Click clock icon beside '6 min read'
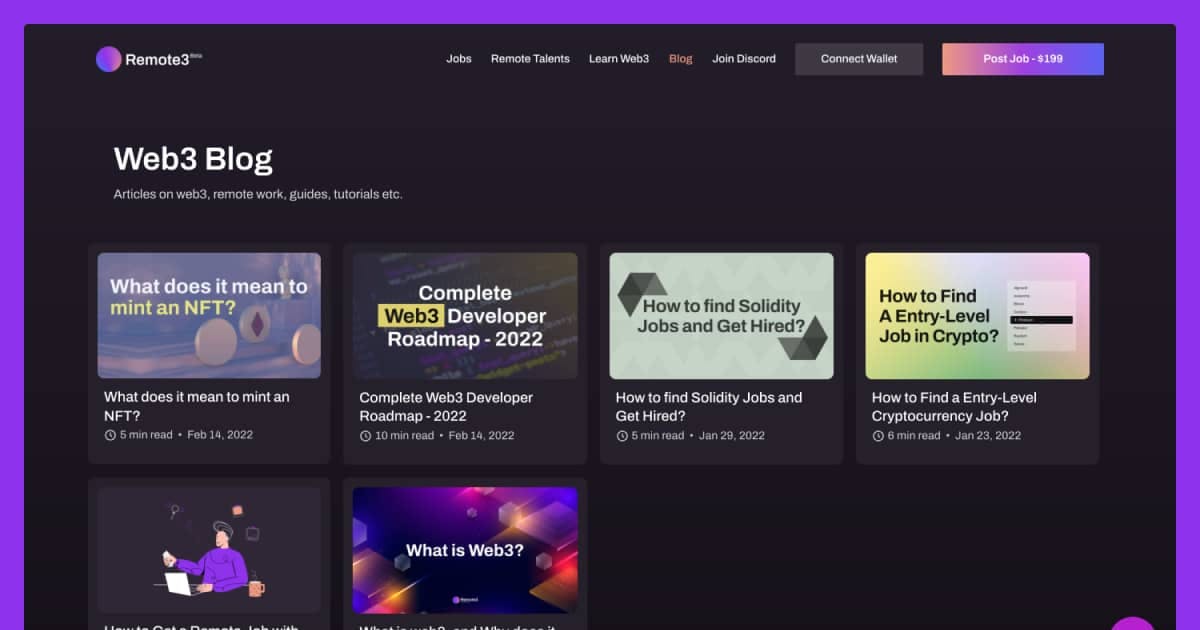Viewport: 1200px width, 630px height. (x=878, y=436)
